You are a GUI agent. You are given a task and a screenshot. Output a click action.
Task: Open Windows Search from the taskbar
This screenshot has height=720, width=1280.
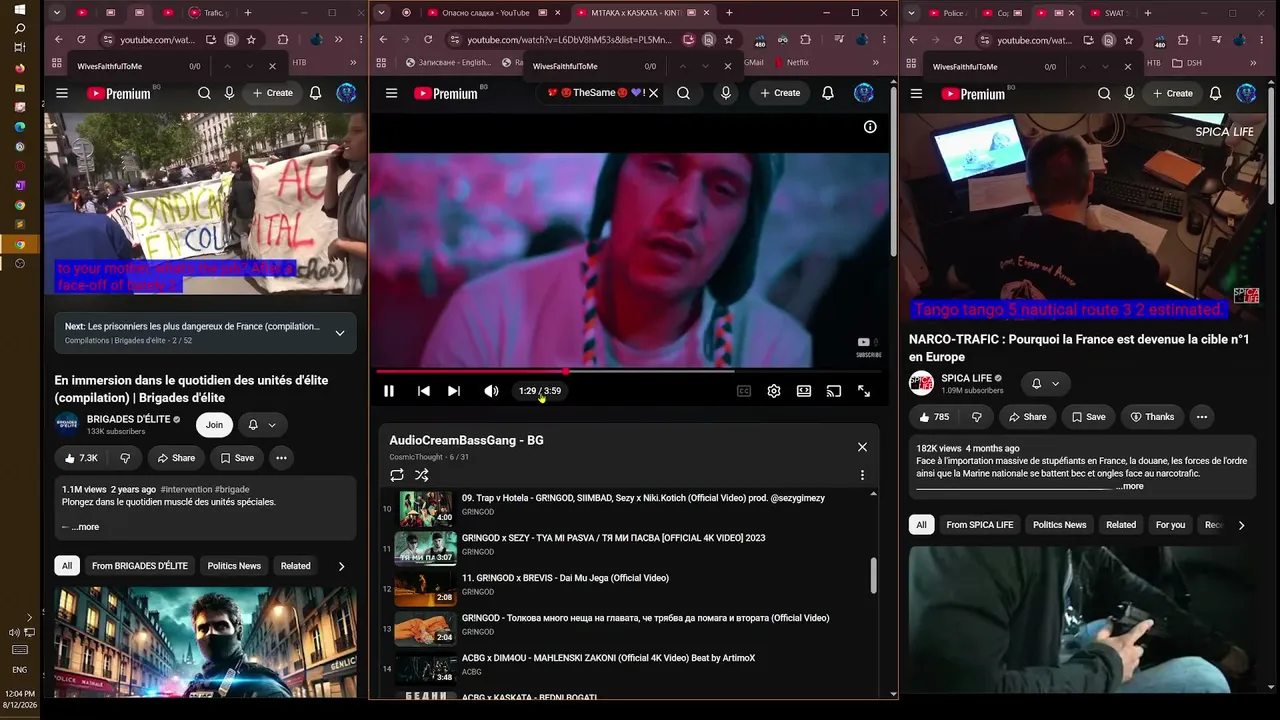20,28
